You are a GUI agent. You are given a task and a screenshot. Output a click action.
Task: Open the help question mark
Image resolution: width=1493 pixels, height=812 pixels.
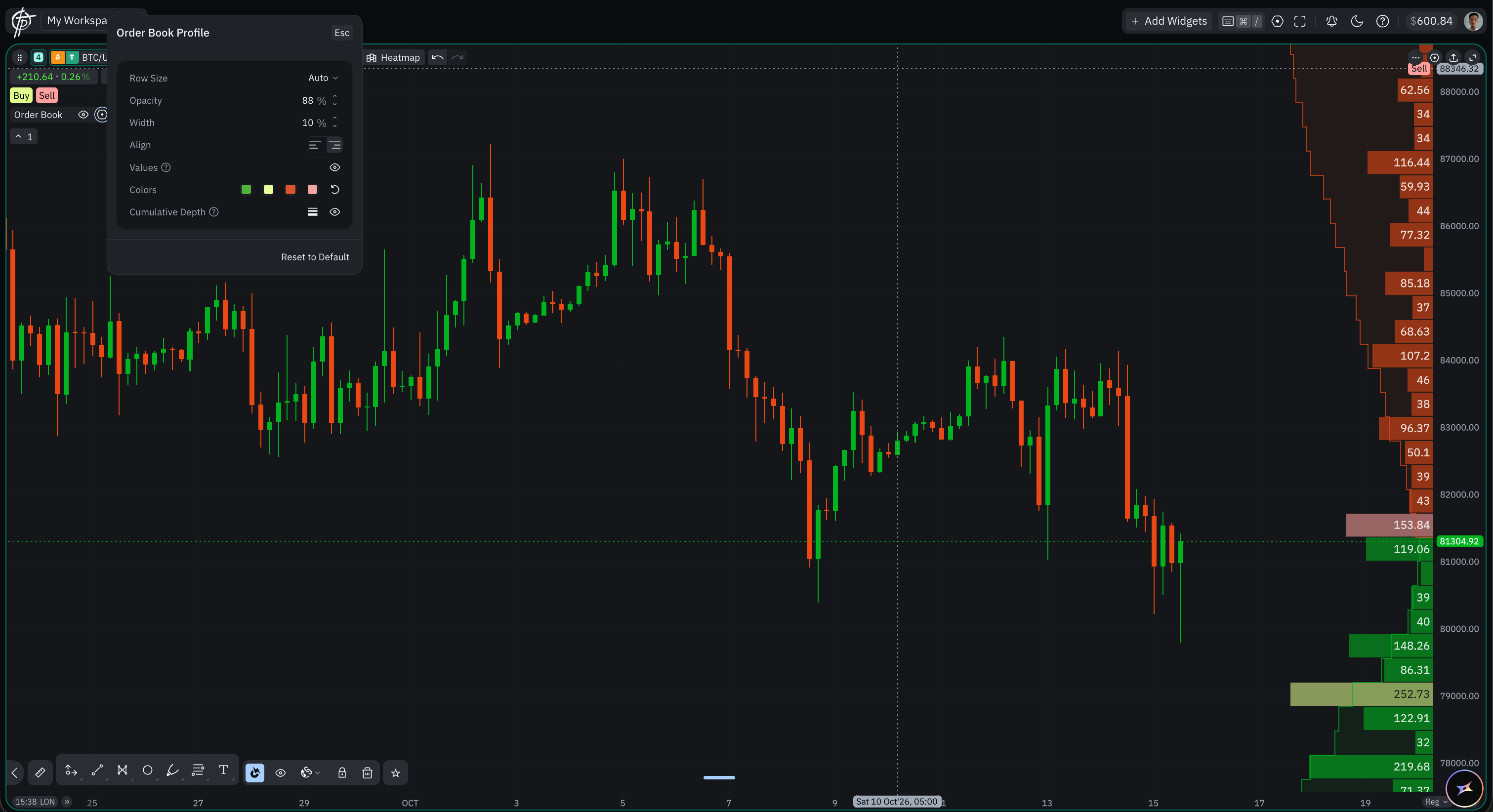coord(1382,21)
